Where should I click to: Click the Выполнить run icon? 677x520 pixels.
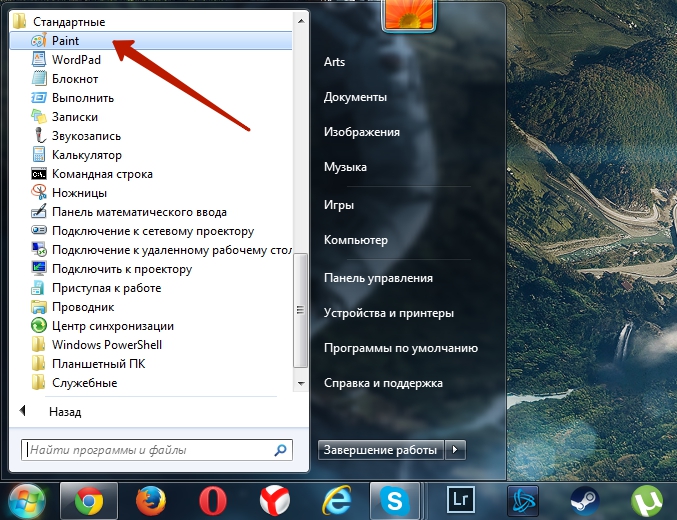[39, 98]
